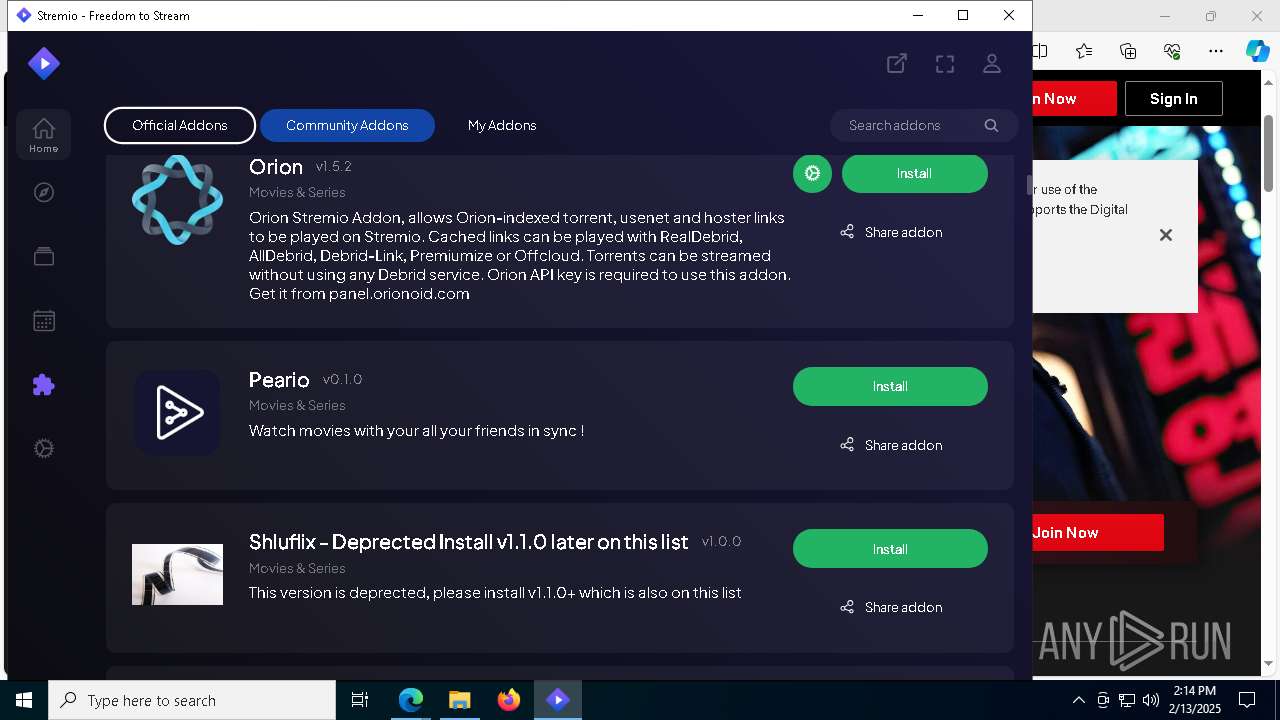The image size is (1280, 720).
Task: Click the search magnifier icon
Action: click(x=991, y=125)
